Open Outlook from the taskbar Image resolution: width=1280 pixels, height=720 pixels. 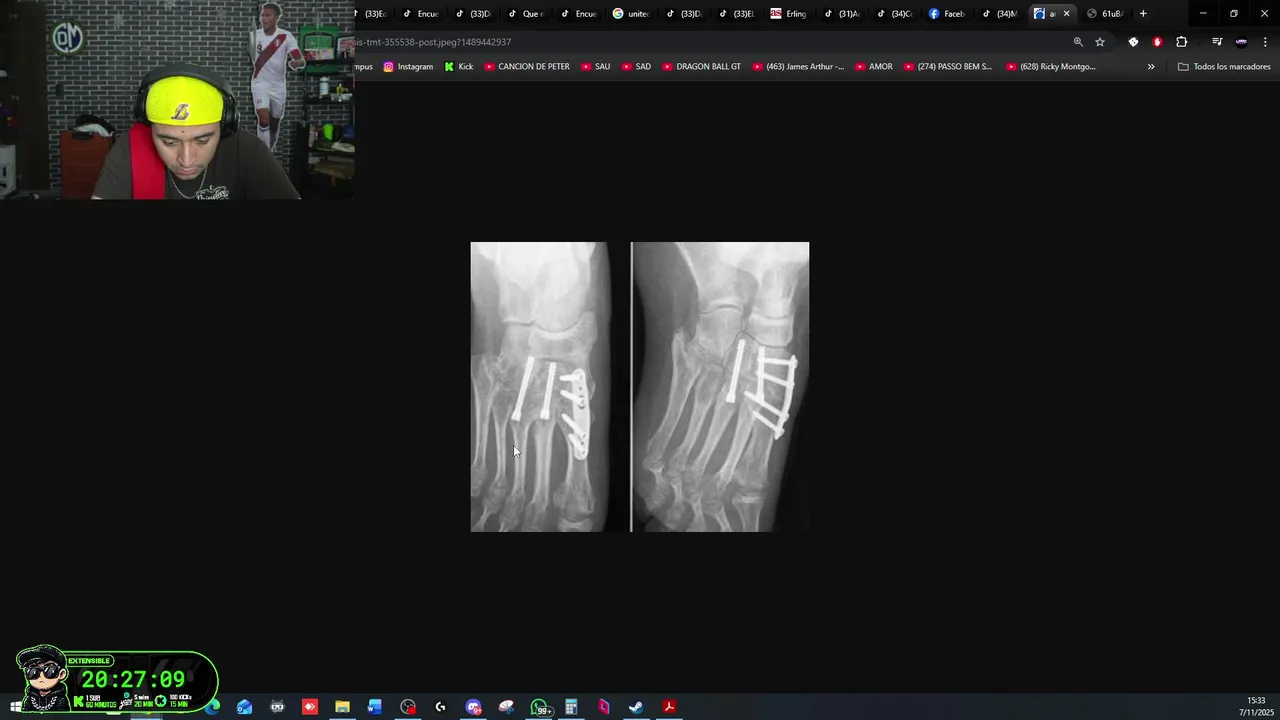pyautogui.click(x=245, y=707)
